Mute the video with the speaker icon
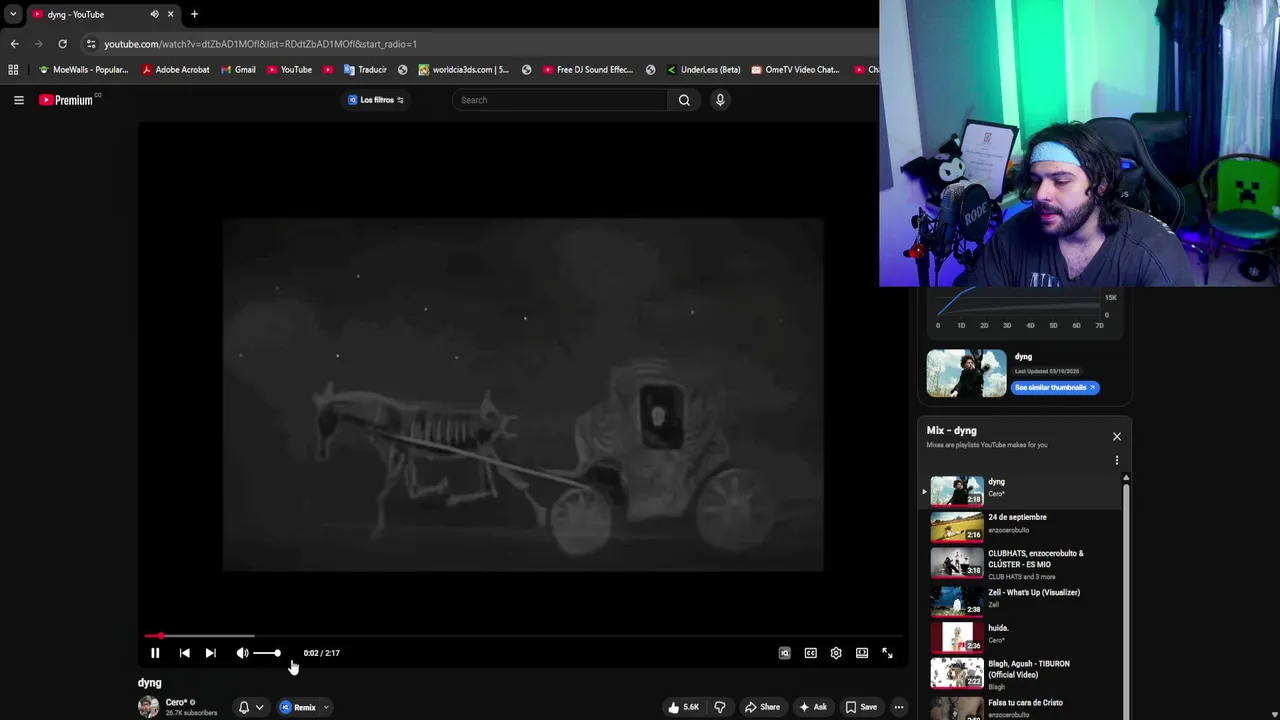 pos(242,653)
